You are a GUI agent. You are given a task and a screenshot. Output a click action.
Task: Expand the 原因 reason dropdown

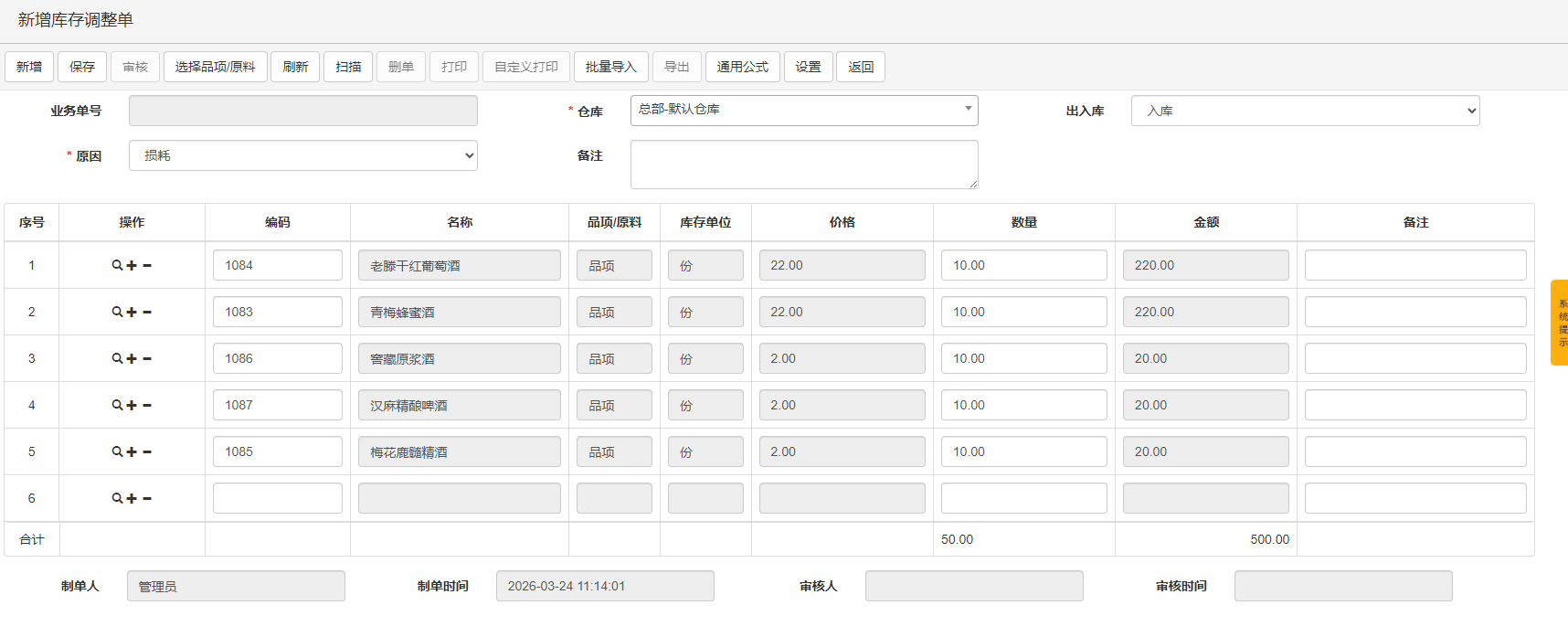point(302,155)
